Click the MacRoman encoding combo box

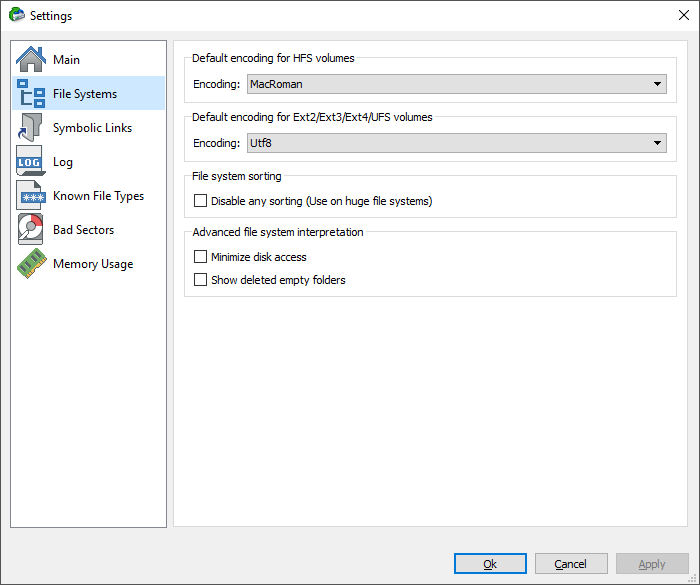[x=457, y=84]
